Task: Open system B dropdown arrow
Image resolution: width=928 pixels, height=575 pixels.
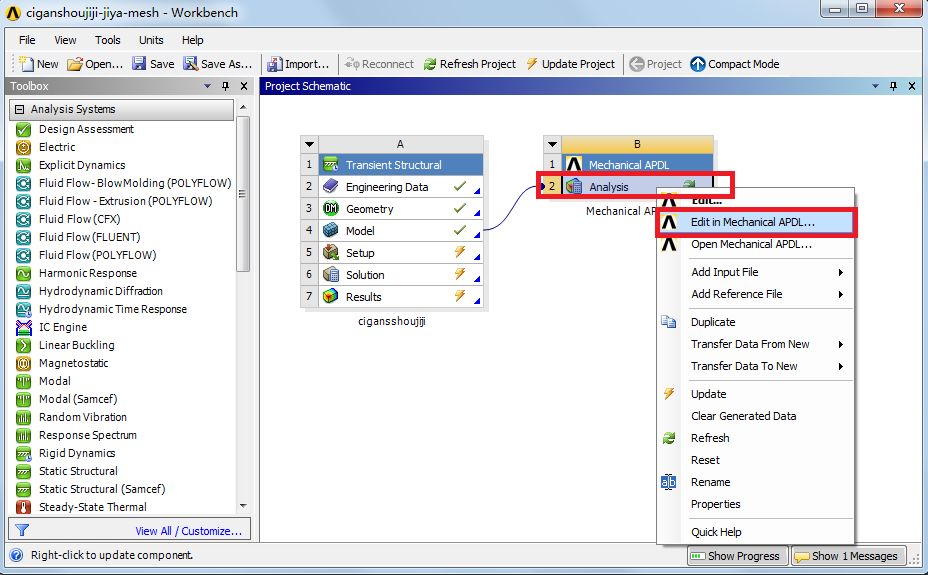Action: (552, 144)
